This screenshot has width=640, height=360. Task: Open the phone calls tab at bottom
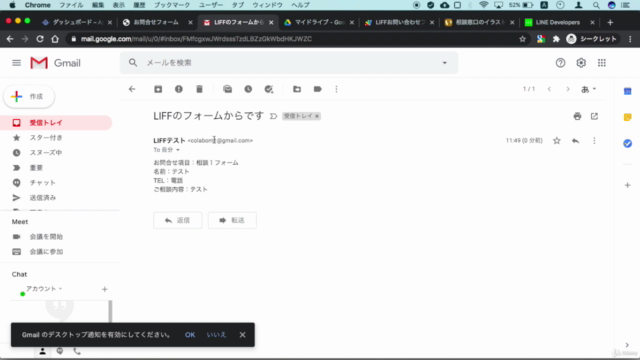coord(77,351)
